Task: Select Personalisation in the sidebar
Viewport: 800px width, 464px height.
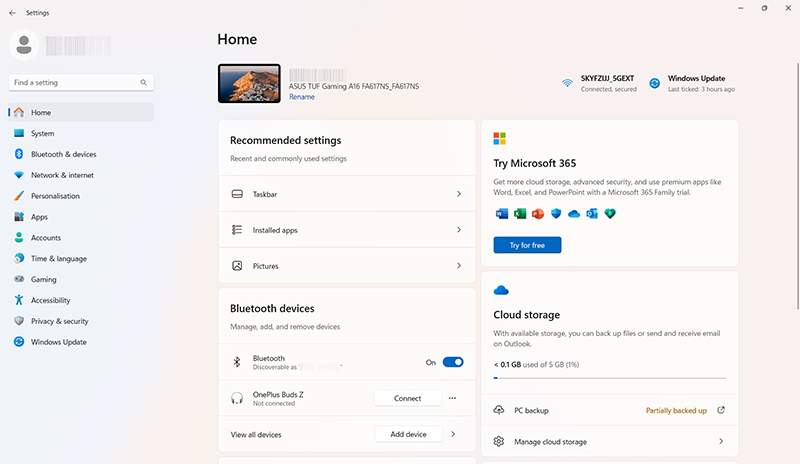Action: (81, 196)
